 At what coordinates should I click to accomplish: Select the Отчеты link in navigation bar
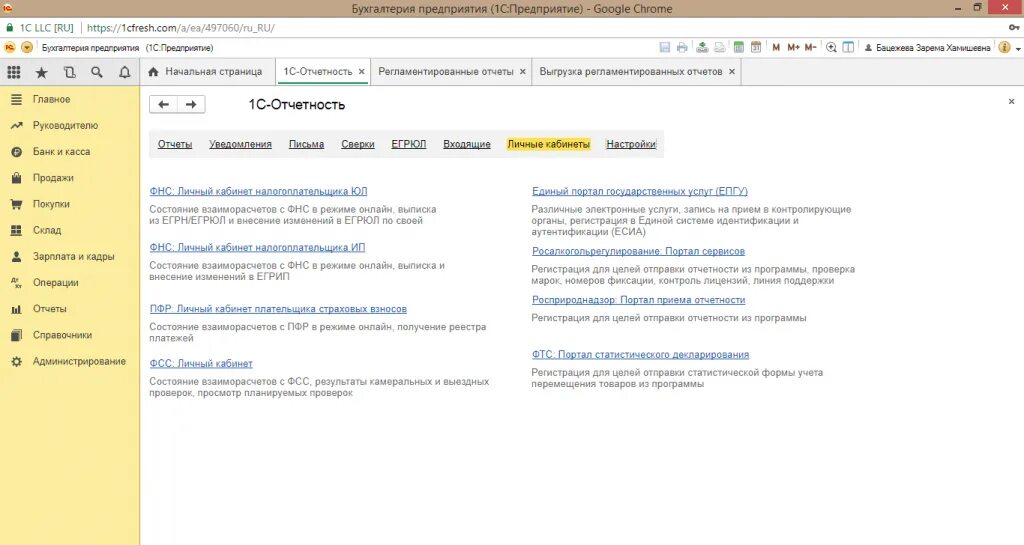[x=174, y=144]
